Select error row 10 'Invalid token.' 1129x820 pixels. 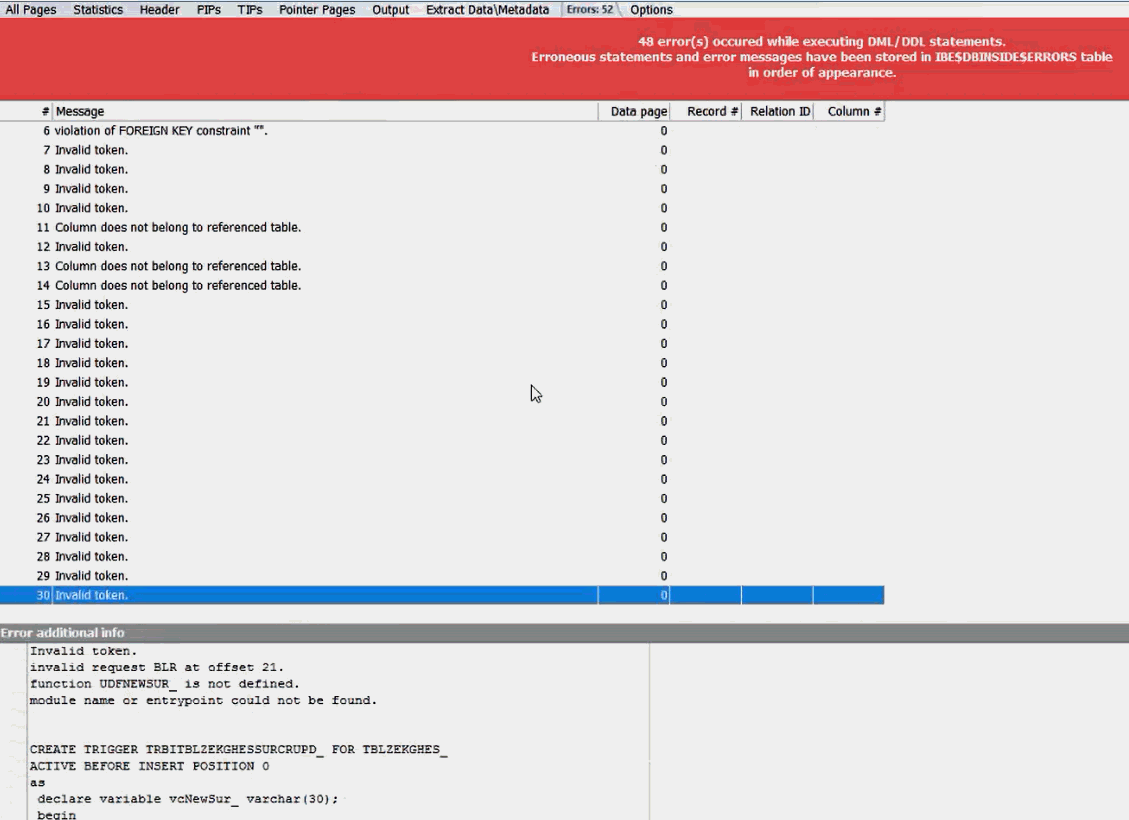coord(442,208)
